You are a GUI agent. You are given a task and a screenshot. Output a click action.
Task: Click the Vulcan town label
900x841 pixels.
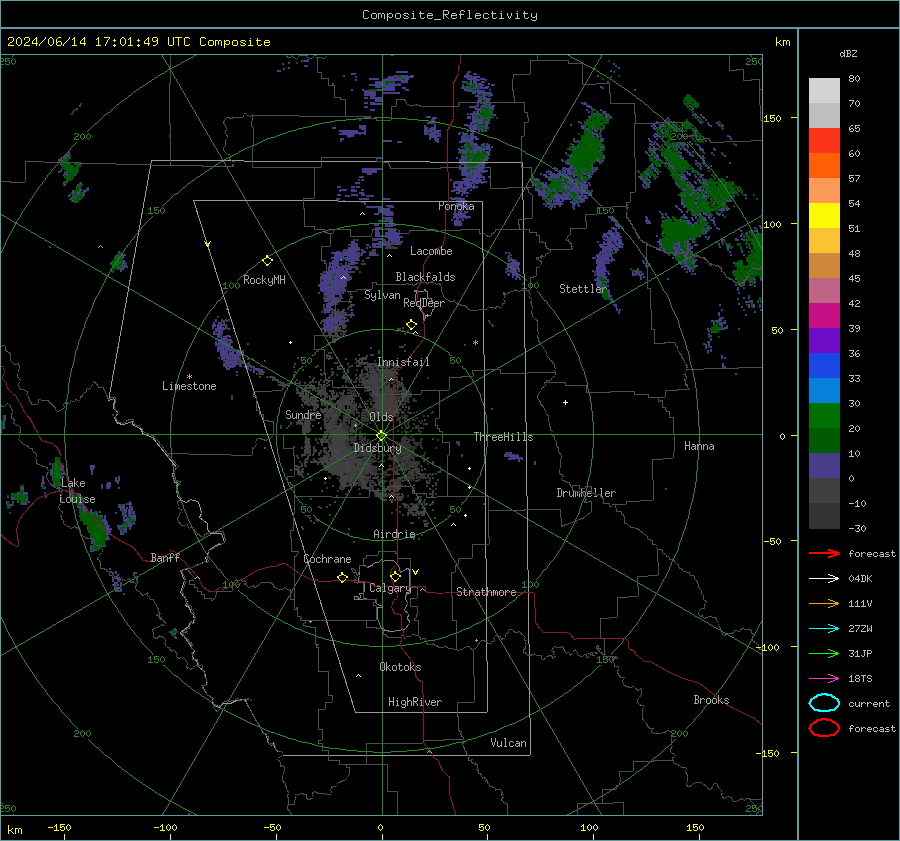[508, 743]
